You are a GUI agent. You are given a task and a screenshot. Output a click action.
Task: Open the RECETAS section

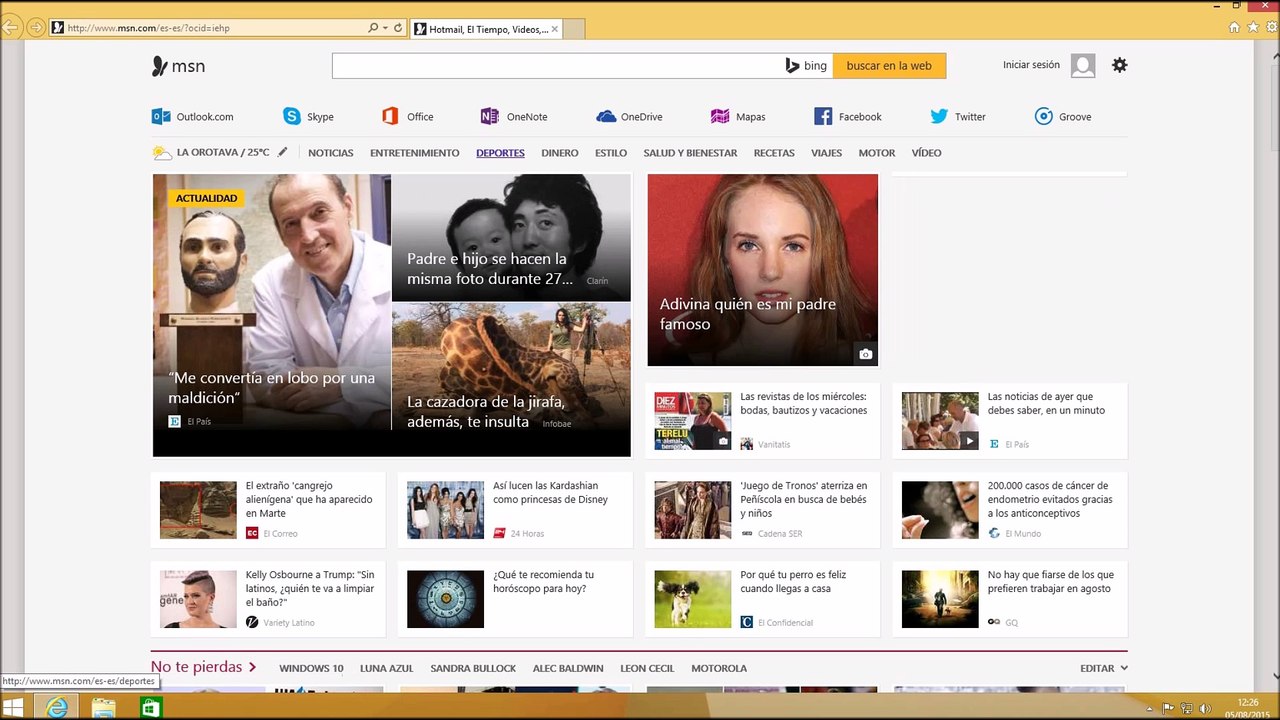click(774, 153)
